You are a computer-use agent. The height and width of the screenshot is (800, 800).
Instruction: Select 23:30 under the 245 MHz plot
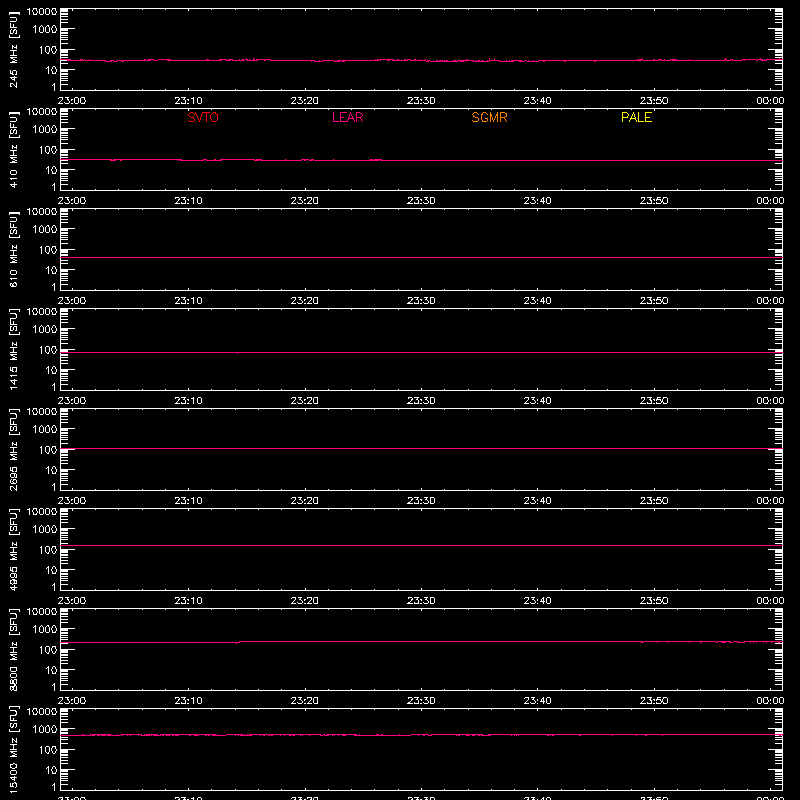pyautogui.click(x=421, y=101)
